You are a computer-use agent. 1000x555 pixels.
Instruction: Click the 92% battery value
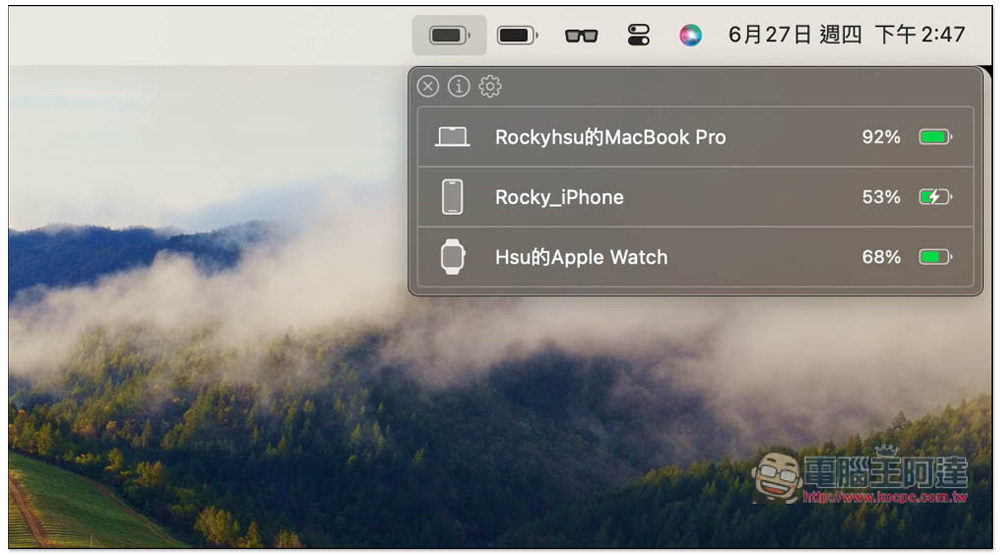pyautogui.click(x=881, y=137)
